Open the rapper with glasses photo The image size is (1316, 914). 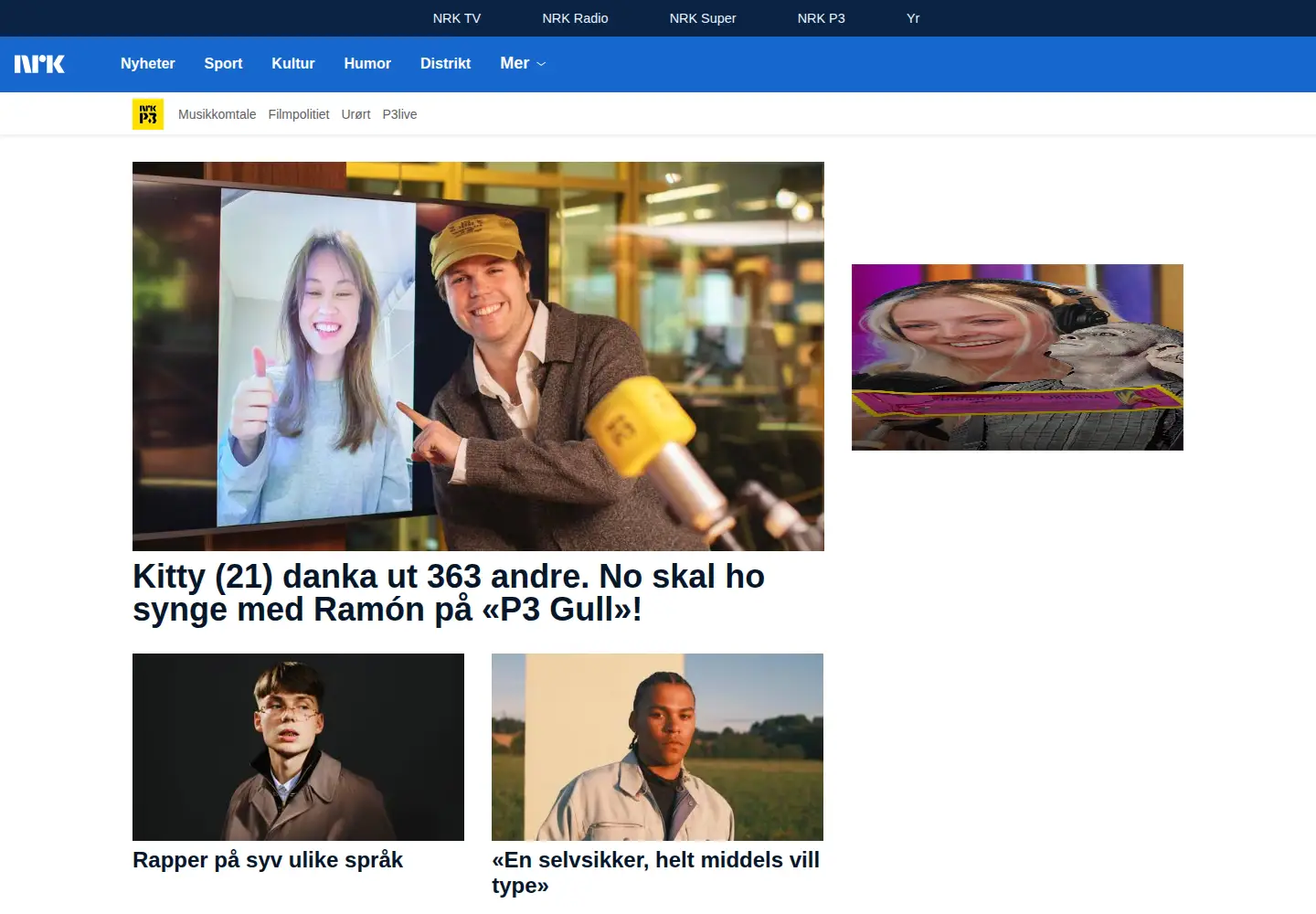(x=298, y=747)
